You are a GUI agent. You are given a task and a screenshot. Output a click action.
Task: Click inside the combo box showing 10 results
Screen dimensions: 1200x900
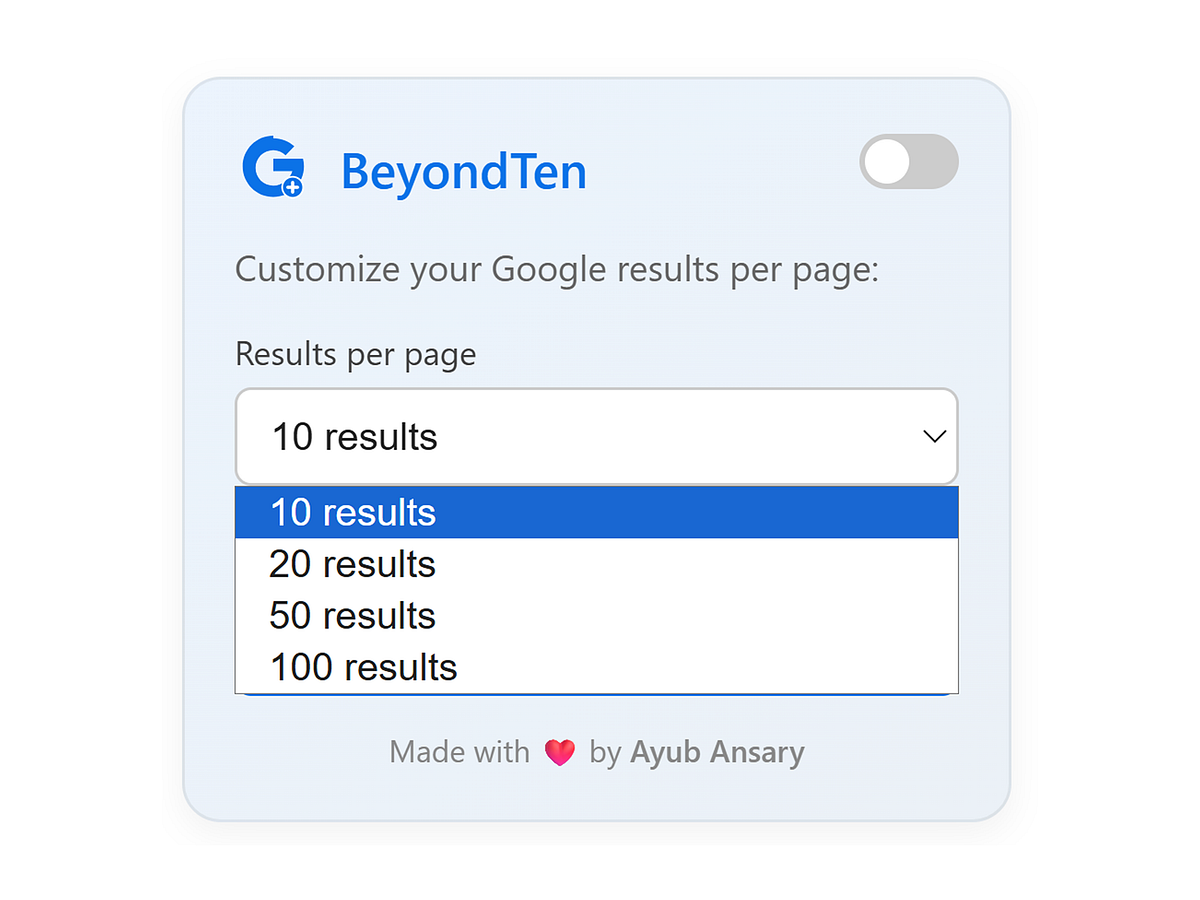coord(500,437)
